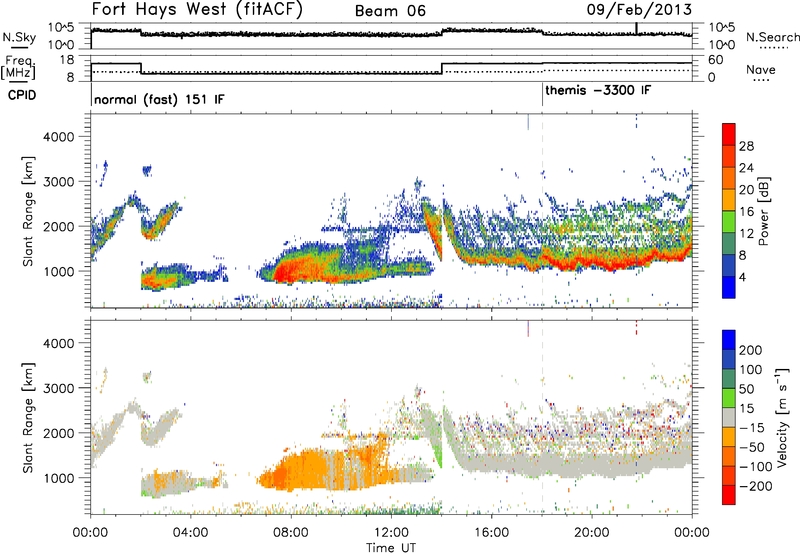Click the date '09/Feb/2013'
The height and width of the screenshot is (554, 800).
pyautogui.click(x=639, y=10)
